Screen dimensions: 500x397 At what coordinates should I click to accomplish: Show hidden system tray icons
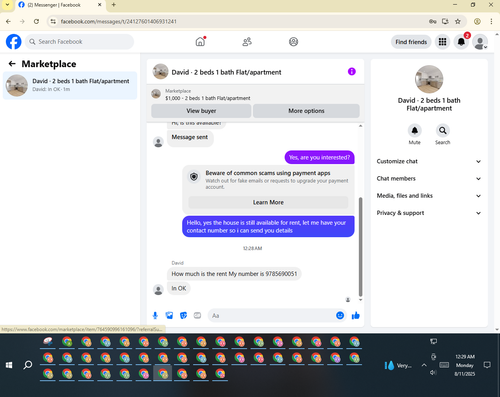(424, 365)
